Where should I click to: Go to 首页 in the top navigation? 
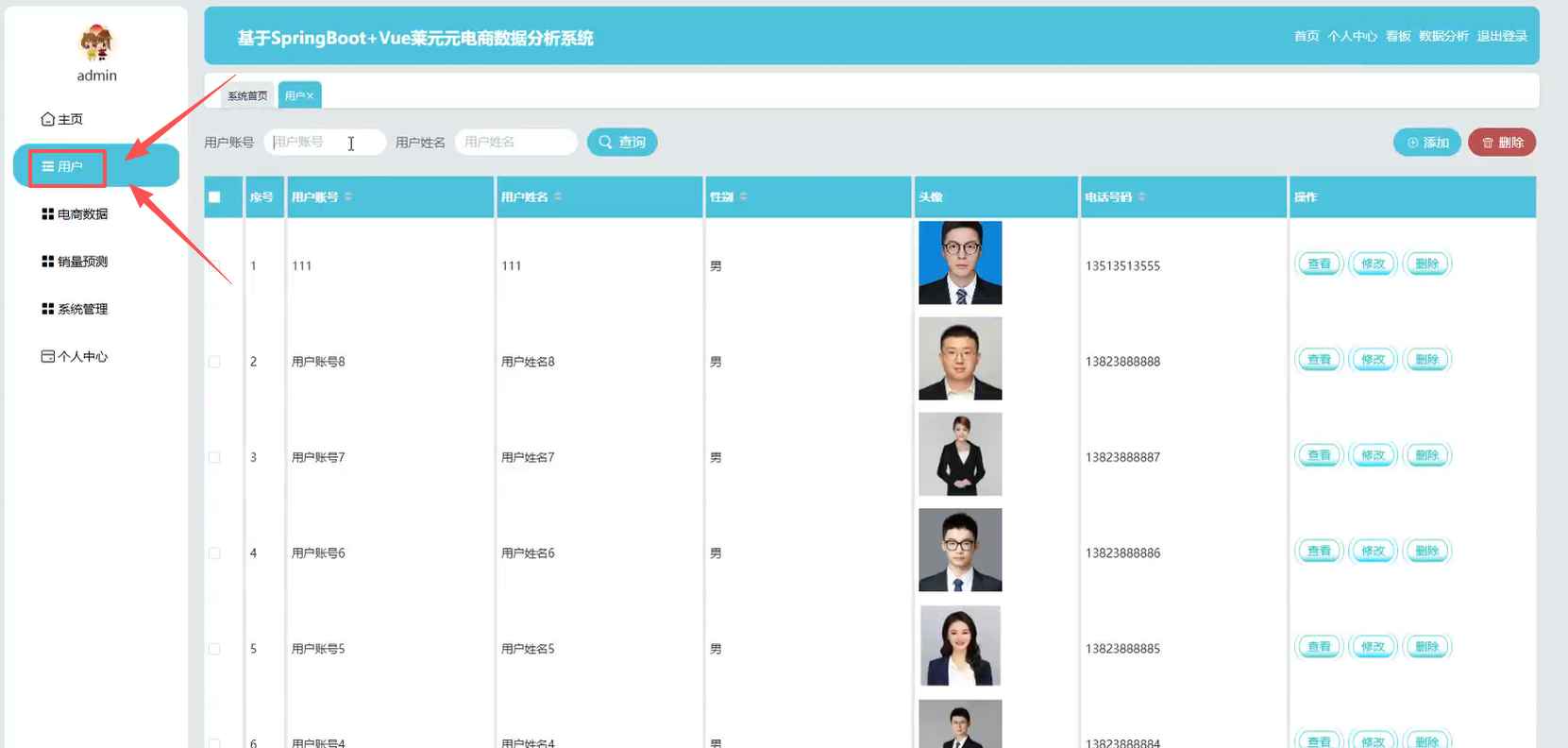tap(1307, 36)
